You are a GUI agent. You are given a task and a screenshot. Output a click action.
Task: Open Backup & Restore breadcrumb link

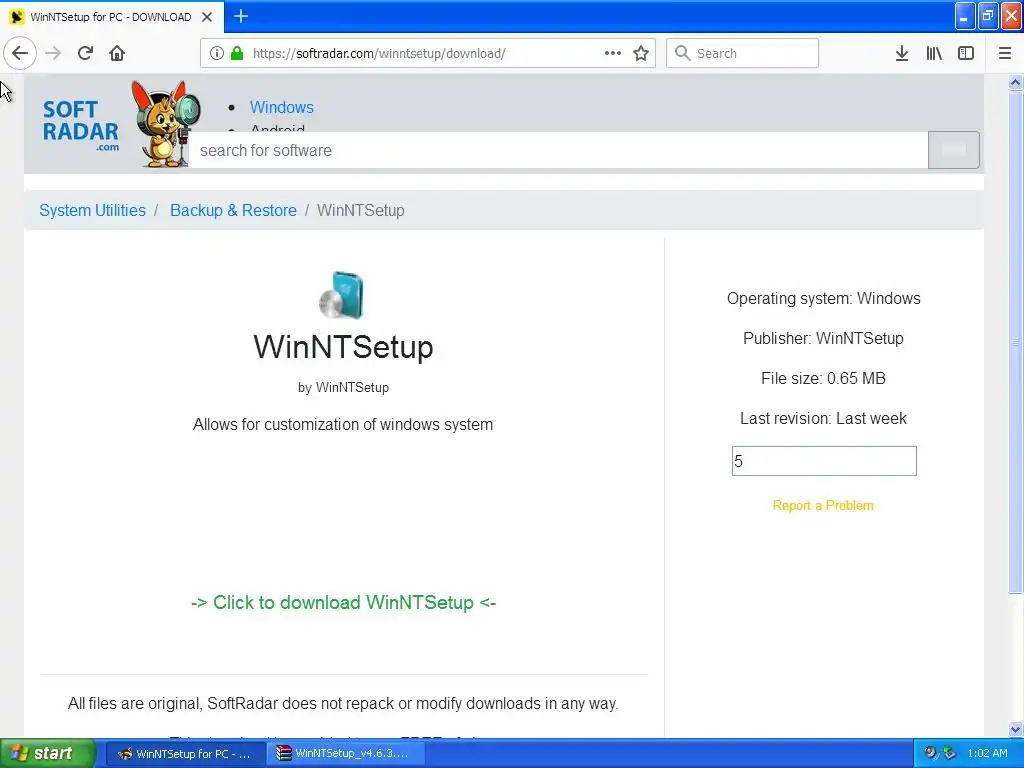(x=233, y=210)
